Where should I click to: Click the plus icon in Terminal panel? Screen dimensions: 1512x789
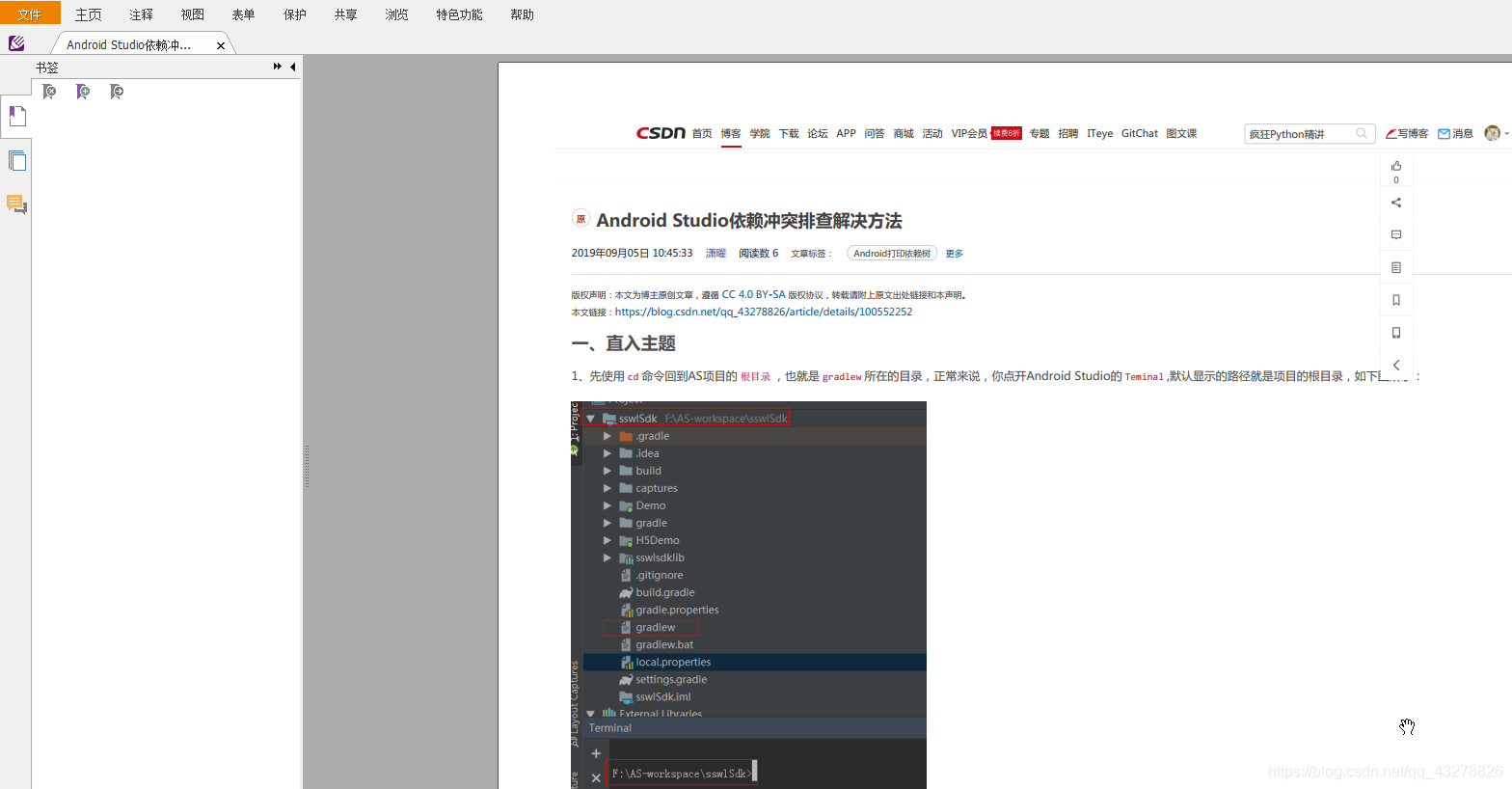596,753
